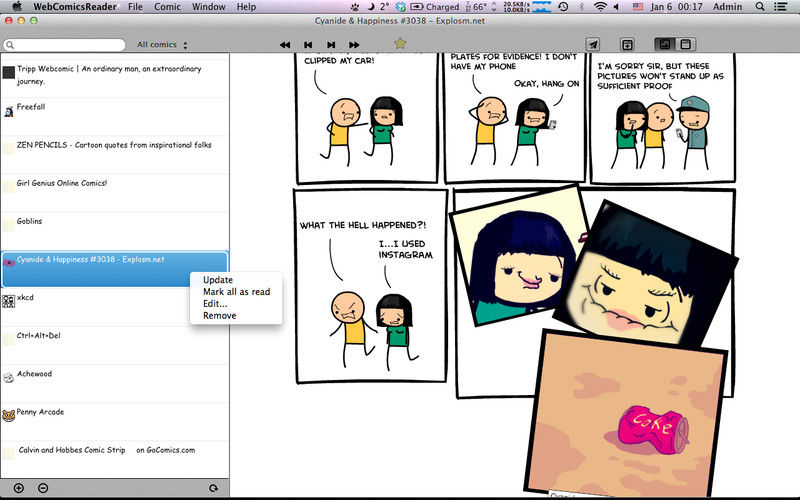Select the Freefall comic in the list
The image size is (800, 500).
click(x=115, y=117)
